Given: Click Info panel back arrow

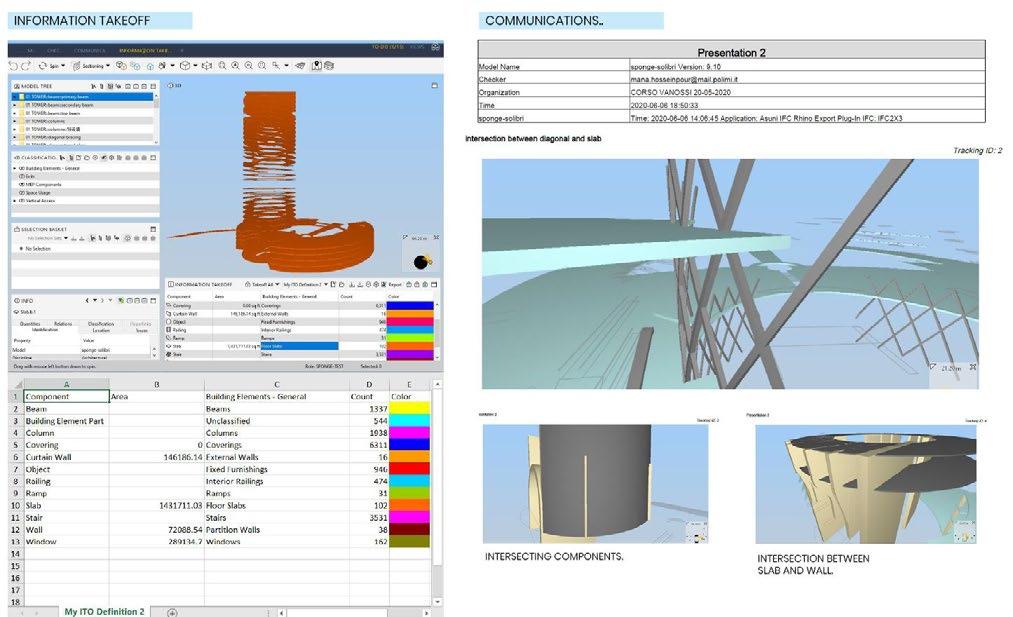Looking at the screenshot, I should pos(87,300).
